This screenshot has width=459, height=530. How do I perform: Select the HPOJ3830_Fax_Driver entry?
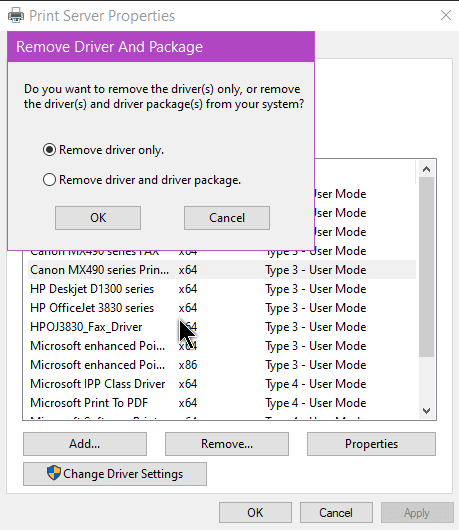click(x=222, y=327)
